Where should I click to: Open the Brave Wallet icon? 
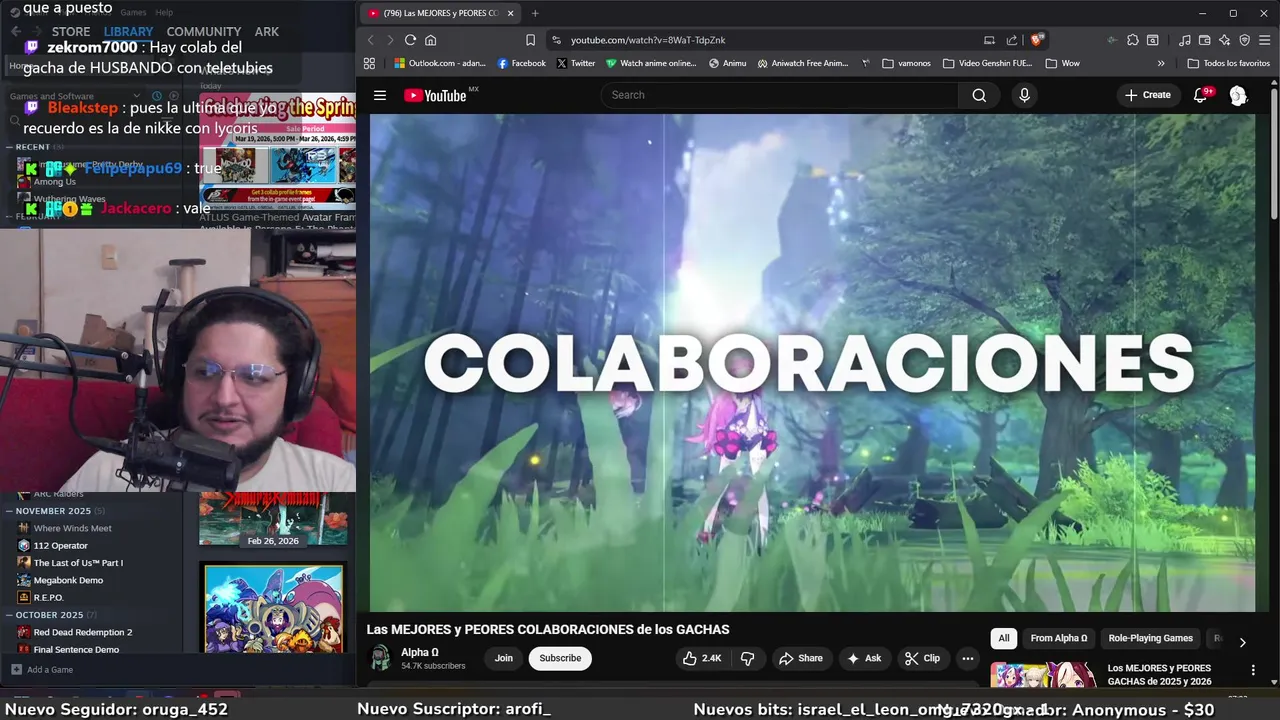coord(1205,40)
